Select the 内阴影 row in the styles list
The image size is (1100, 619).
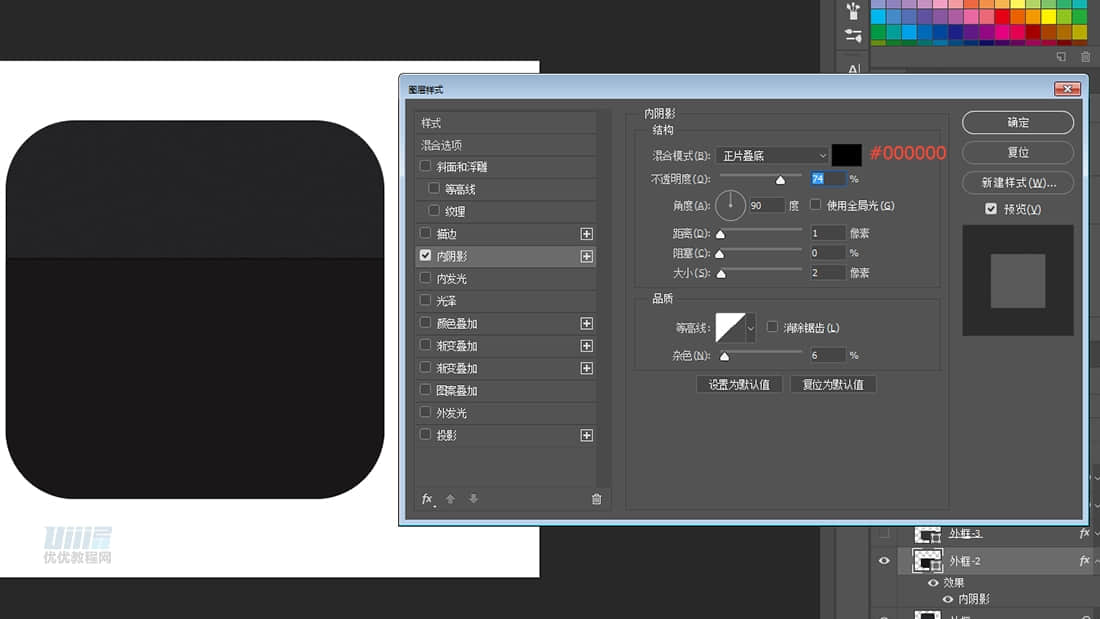[505, 256]
